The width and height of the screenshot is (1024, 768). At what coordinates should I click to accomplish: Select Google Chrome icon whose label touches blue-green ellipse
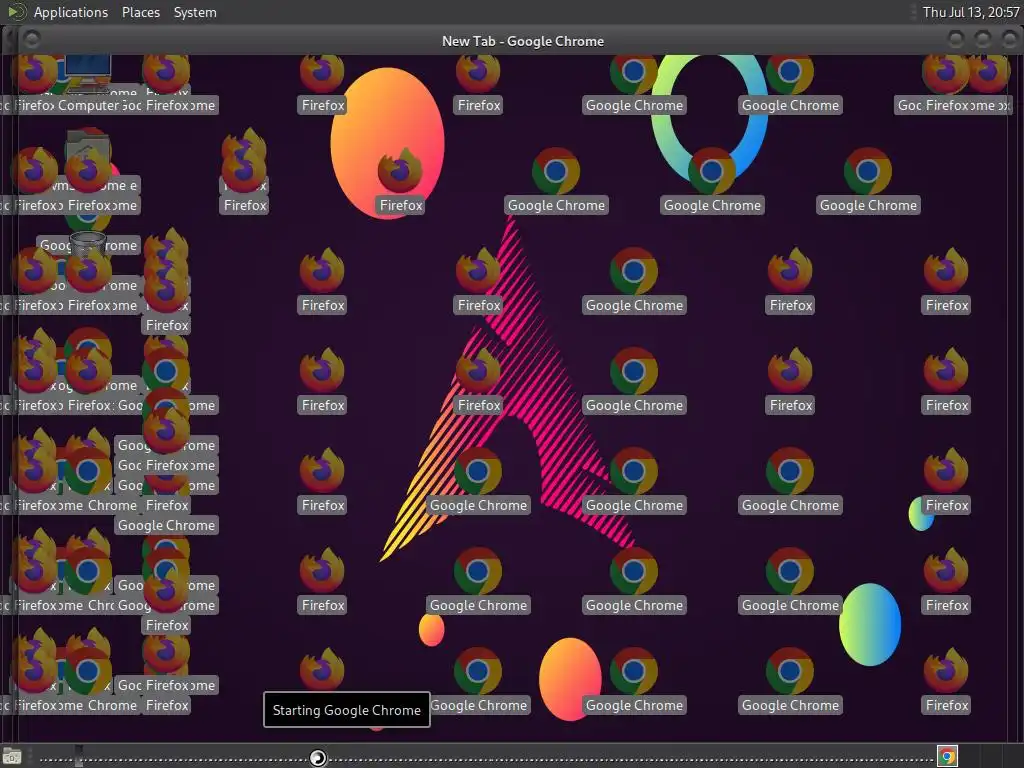pos(790,571)
